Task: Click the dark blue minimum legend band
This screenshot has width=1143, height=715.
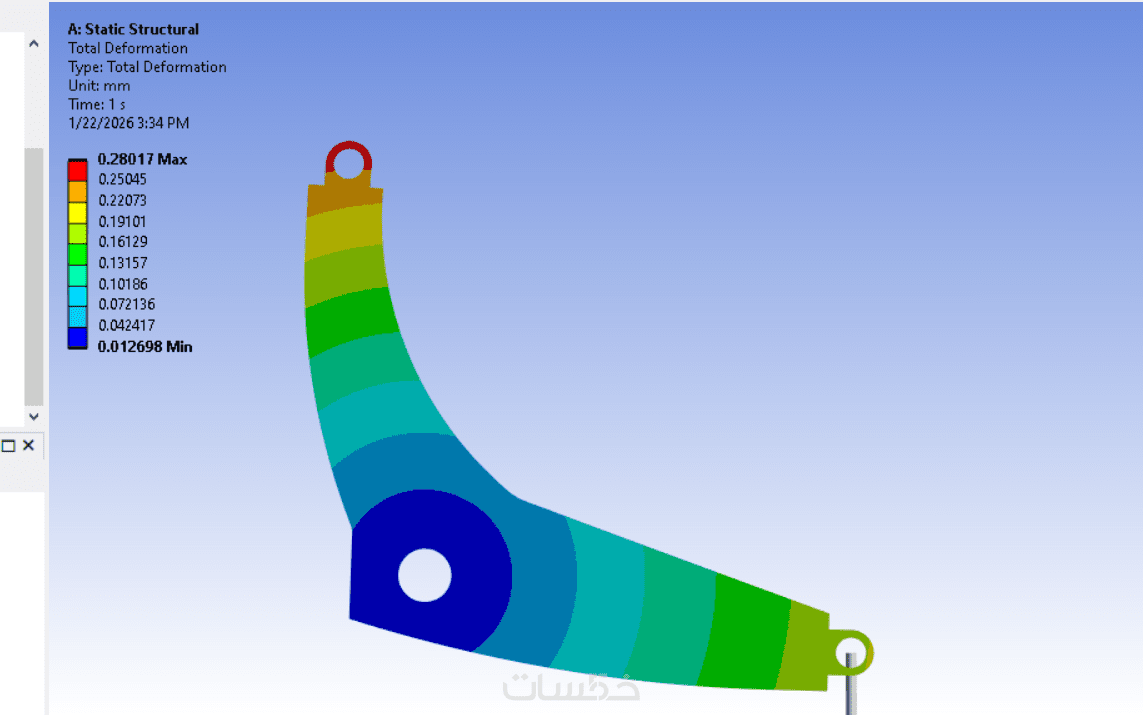Action: pyautogui.click(x=77, y=338)
